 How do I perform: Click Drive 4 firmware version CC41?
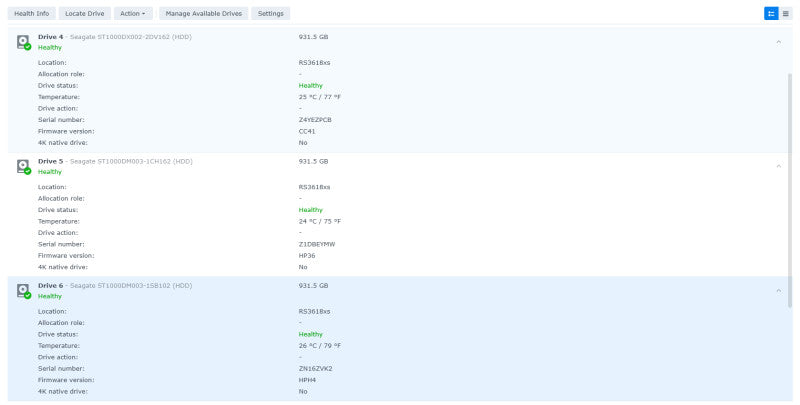click(x=307, y=132)
